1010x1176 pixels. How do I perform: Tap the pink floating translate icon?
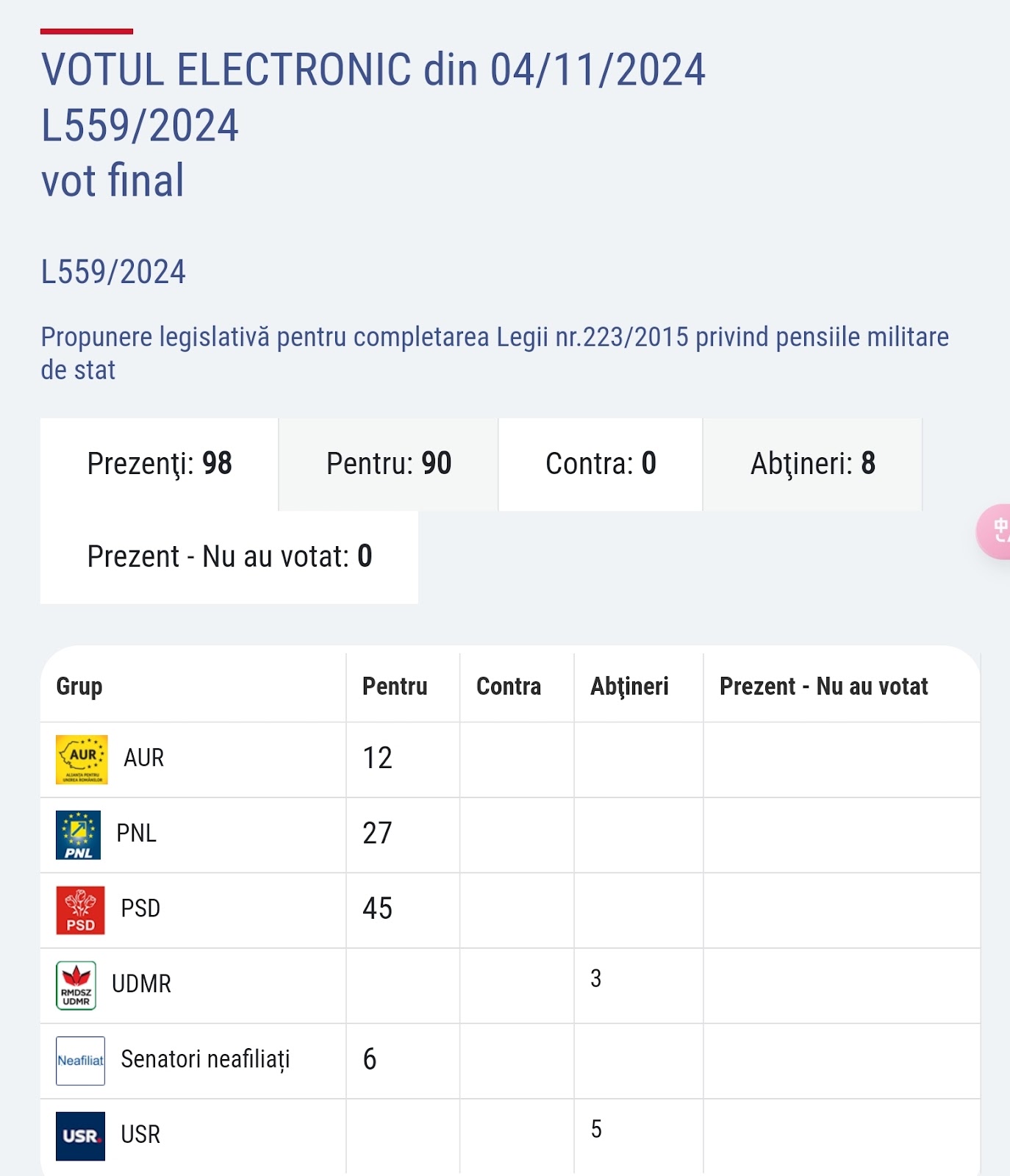[997, 531]
